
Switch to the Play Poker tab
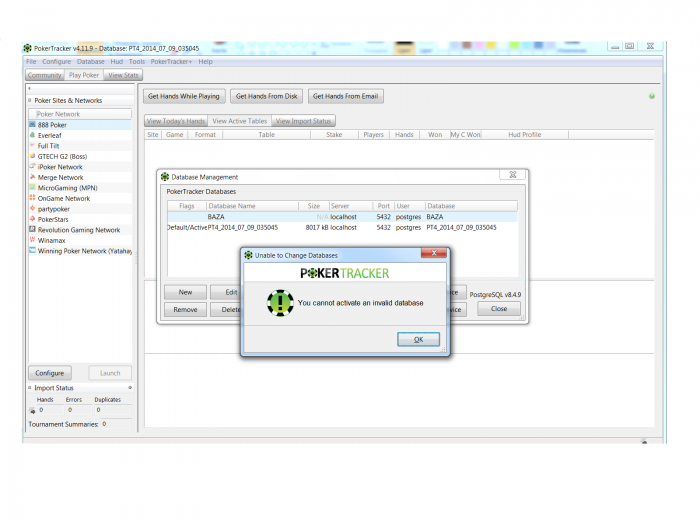point(84,75)
